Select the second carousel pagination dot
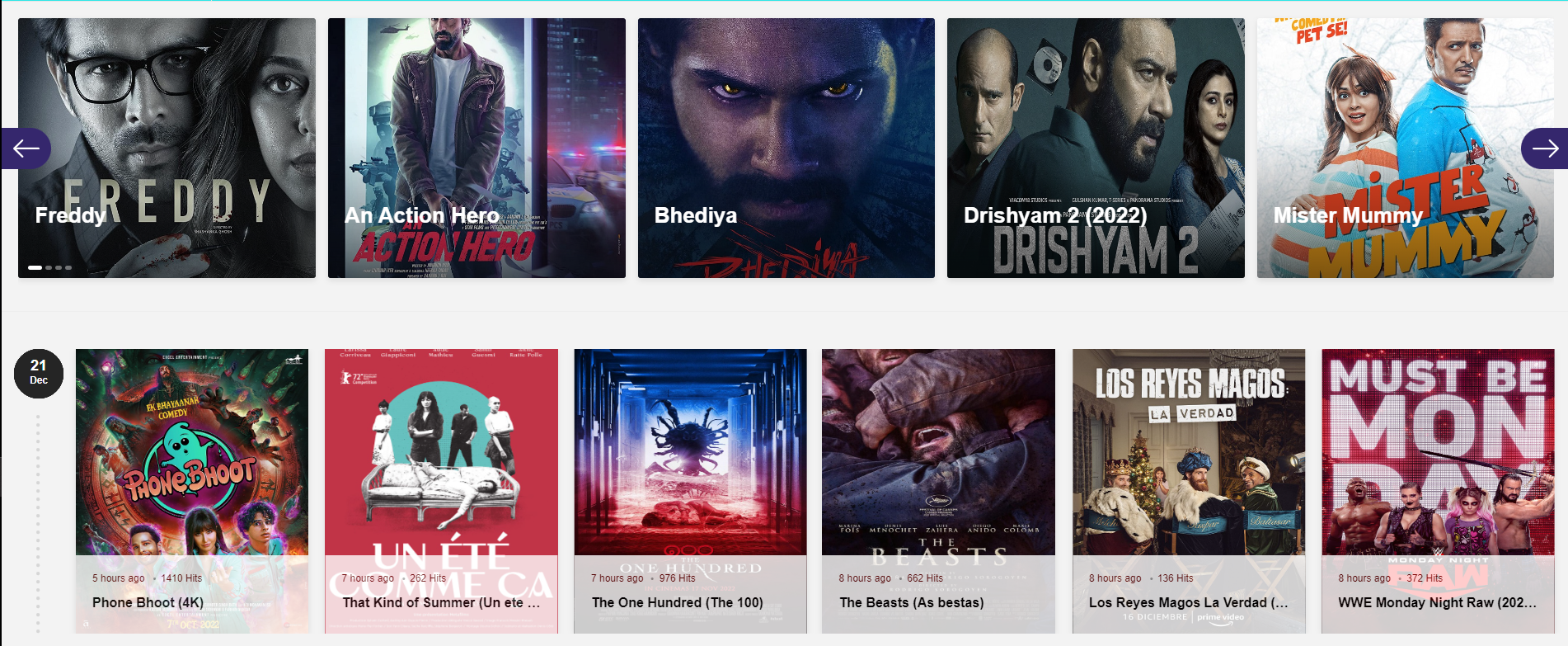Screen dimensions: 1568x646 click(49, 267)
